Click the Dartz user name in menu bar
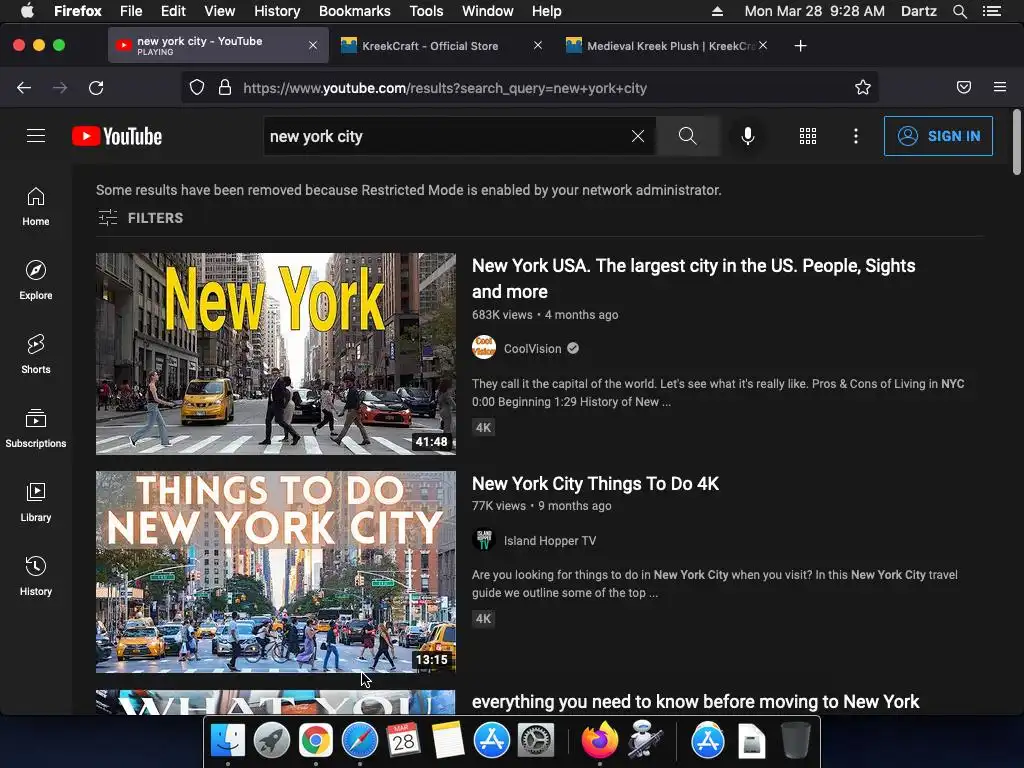This screenshot has width=1024, height=768. (x=918, y=11)
